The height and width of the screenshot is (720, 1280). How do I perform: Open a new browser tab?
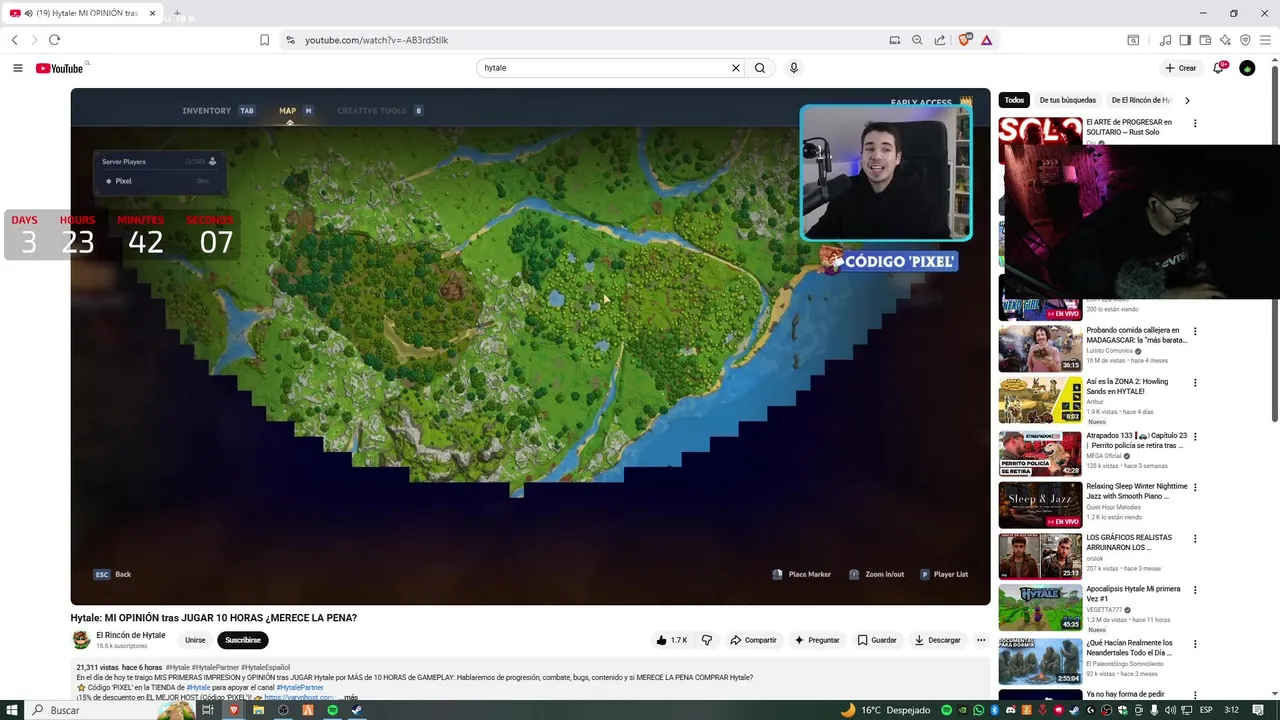pyautogui.click(x=177, y=13)
